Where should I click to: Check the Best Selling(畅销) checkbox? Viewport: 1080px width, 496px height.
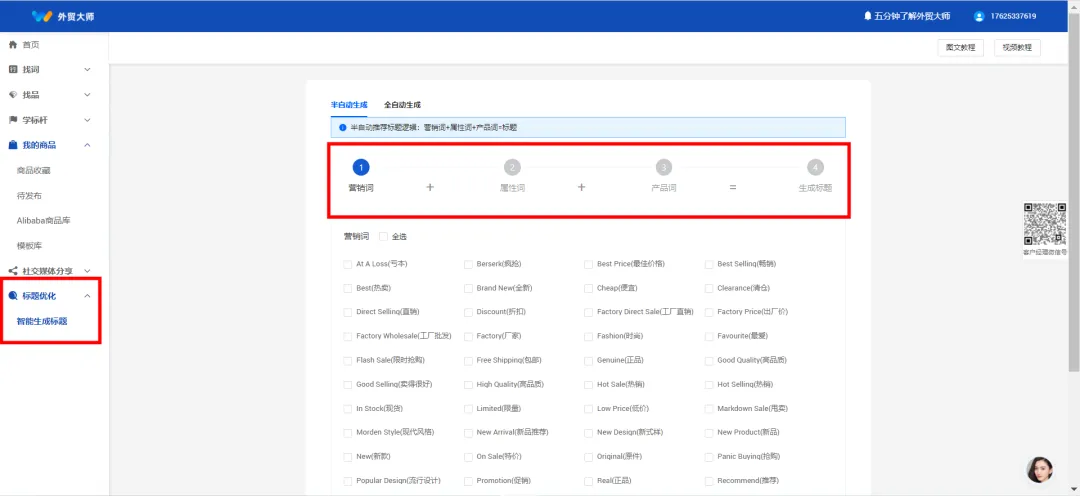tap(709, 264)
